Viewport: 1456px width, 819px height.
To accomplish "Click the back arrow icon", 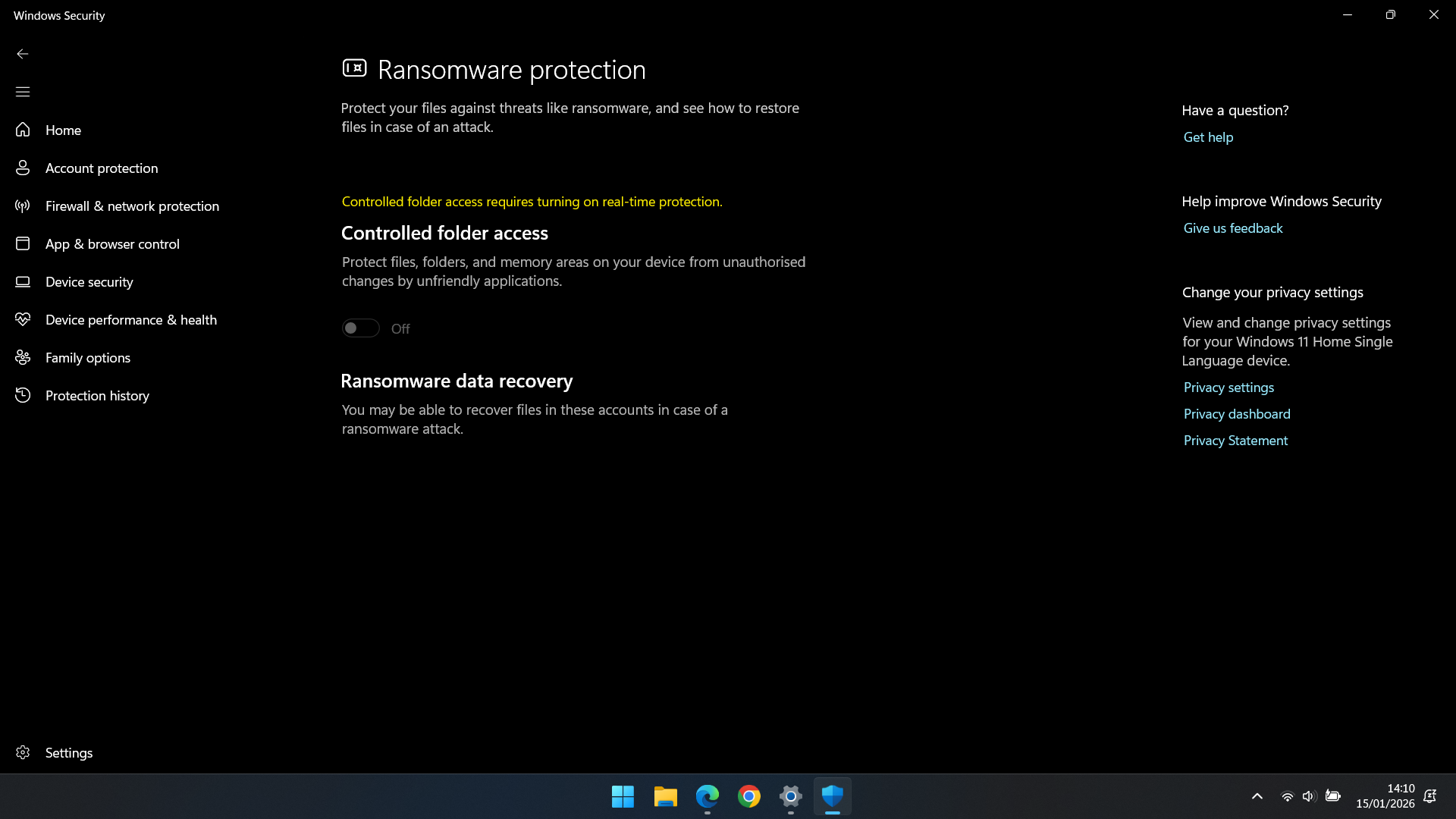I will [x=23, y=54].
